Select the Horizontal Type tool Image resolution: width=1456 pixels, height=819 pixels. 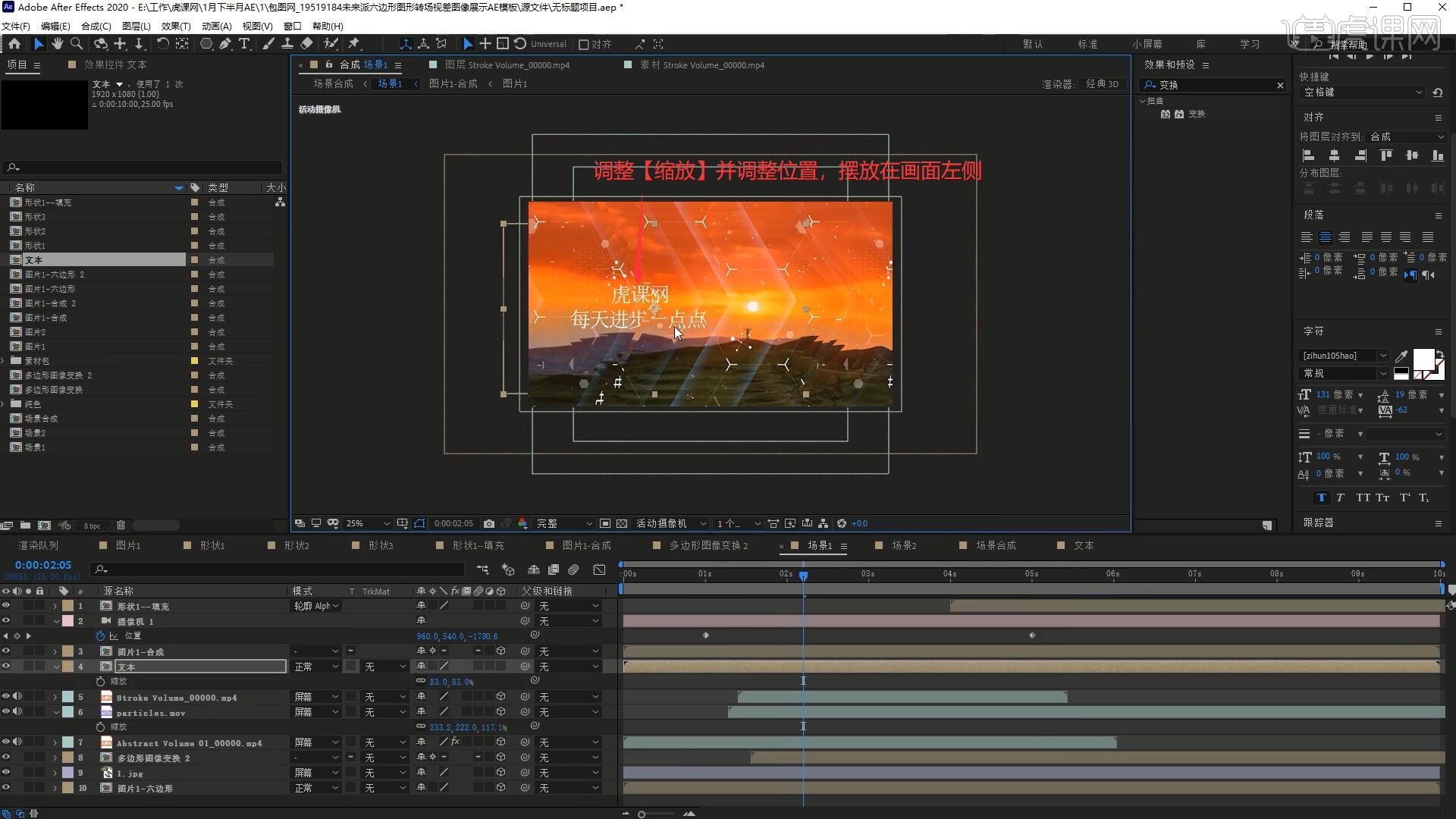[x=244, y=44]
